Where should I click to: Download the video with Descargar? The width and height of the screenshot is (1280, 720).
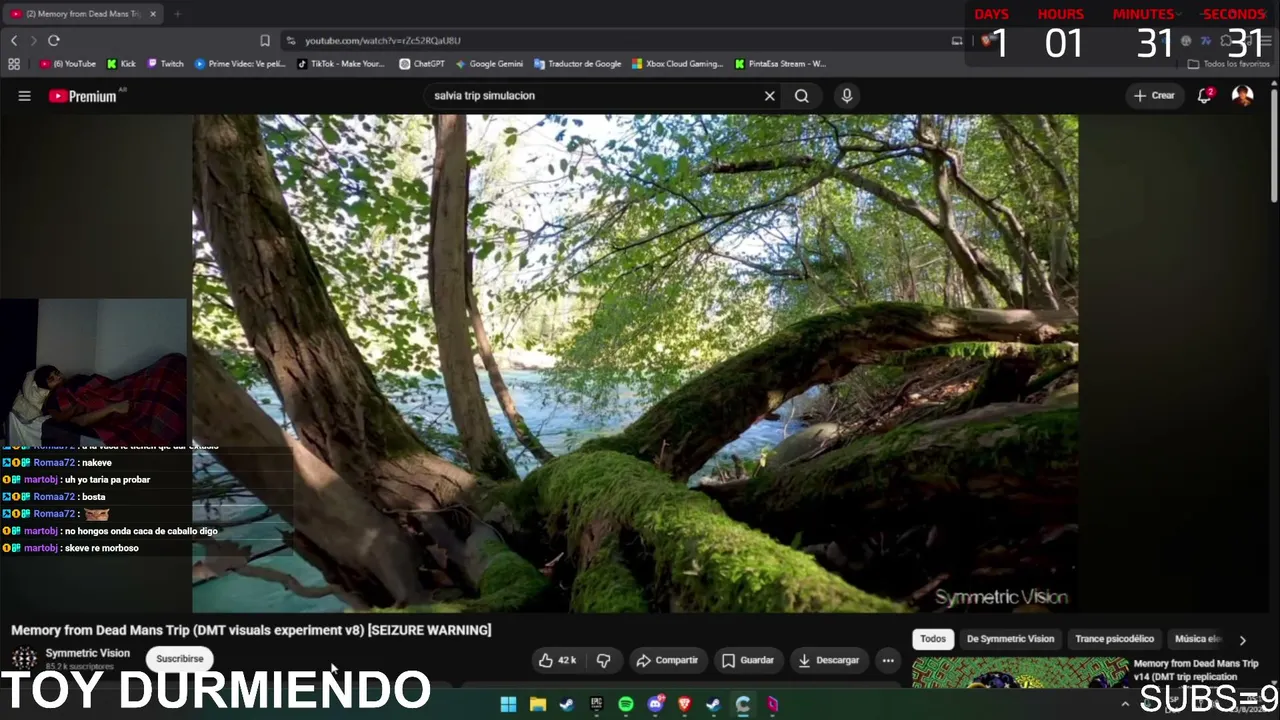[x=829, y=660]
